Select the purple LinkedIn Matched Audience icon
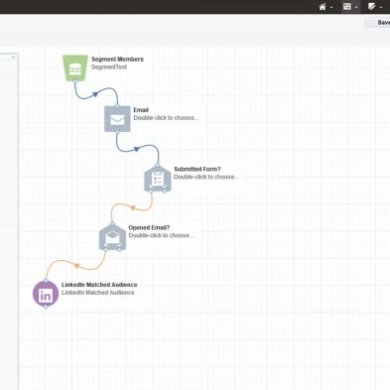Viewport: 390px width, 390px height. [46, 294]
